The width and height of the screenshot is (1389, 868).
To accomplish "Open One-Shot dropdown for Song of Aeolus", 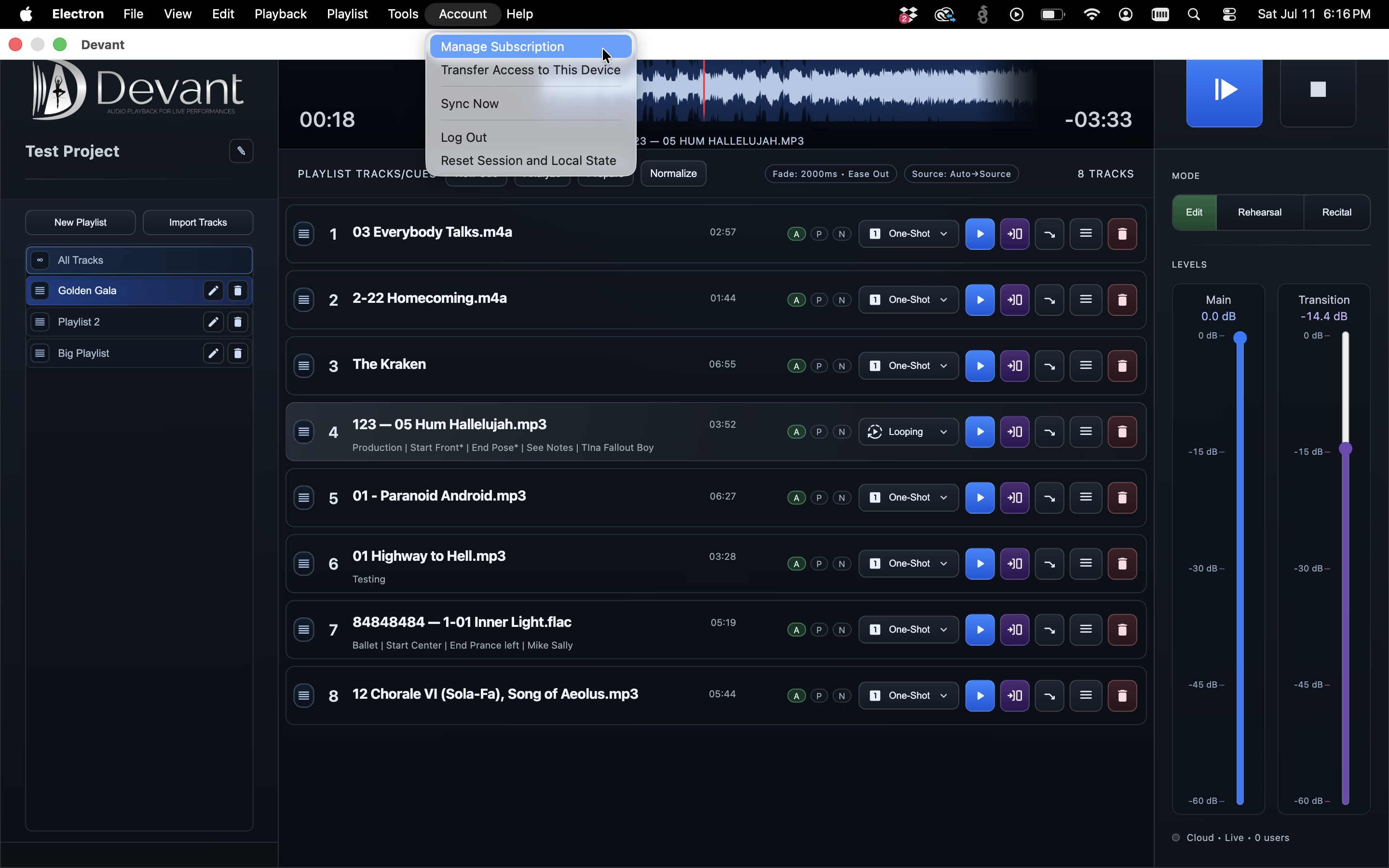I will 908,696.
